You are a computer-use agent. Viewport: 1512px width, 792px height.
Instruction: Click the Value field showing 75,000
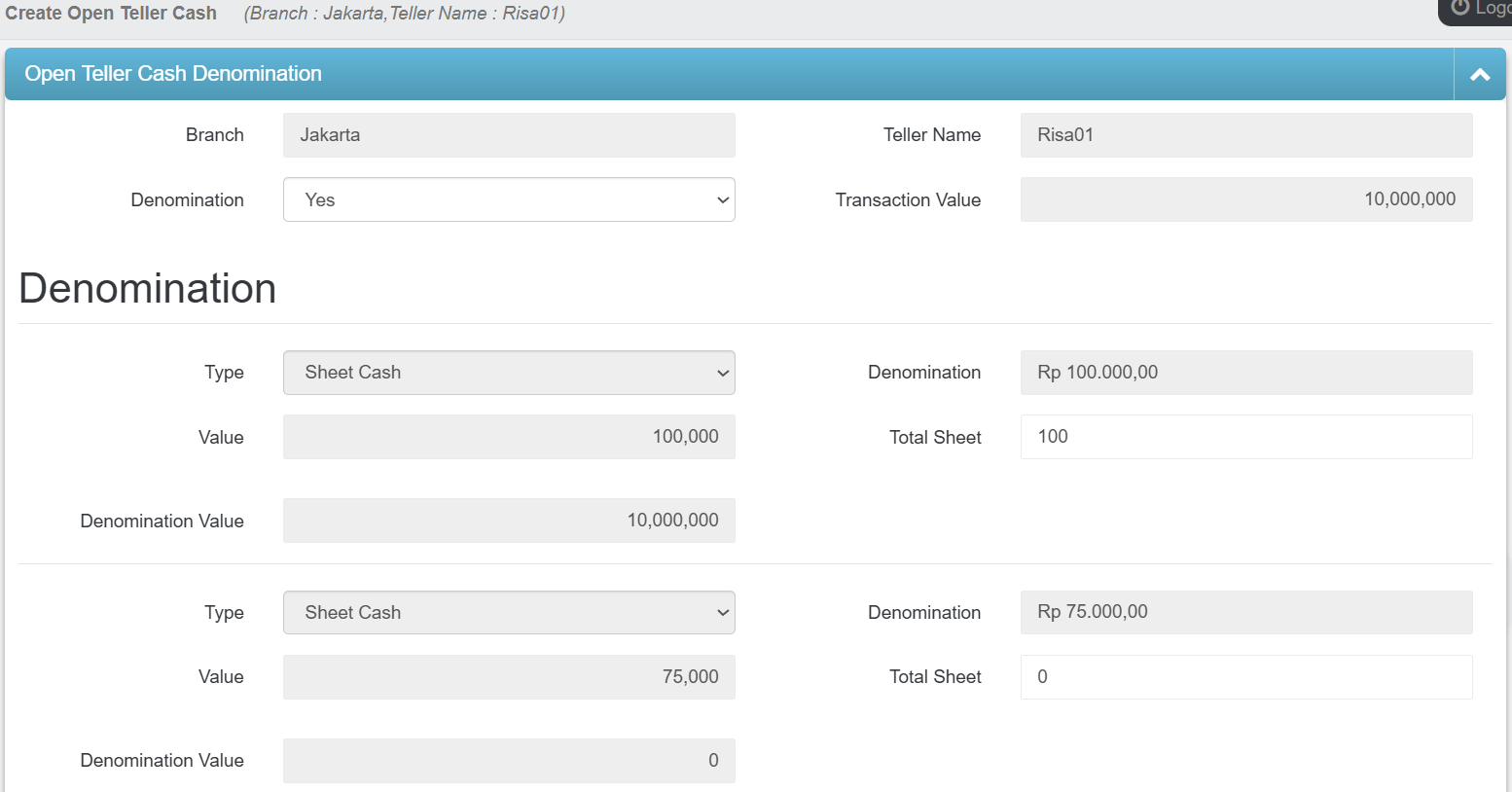point(508,677)
